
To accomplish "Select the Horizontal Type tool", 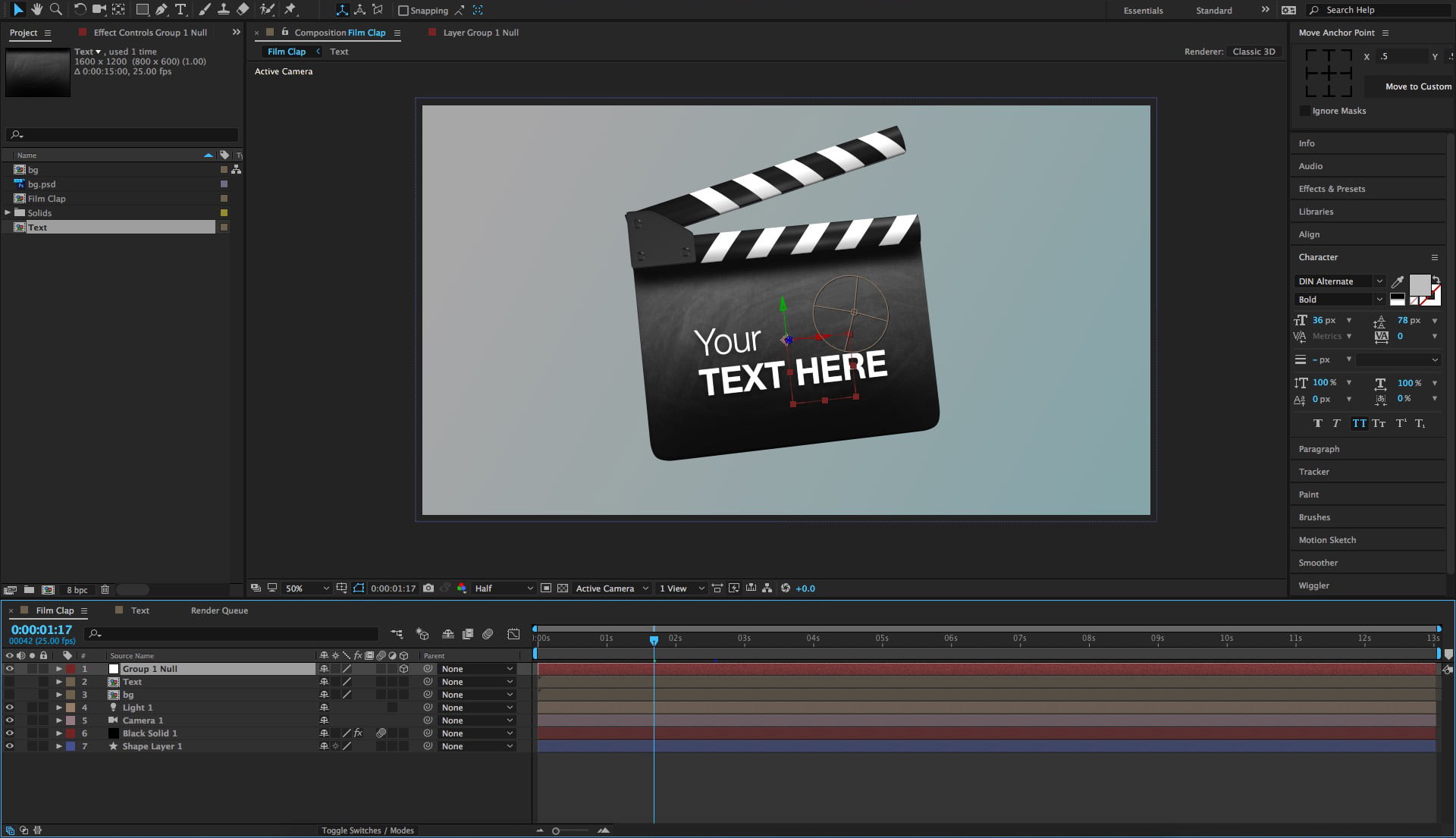I will [x=180, y=10].
